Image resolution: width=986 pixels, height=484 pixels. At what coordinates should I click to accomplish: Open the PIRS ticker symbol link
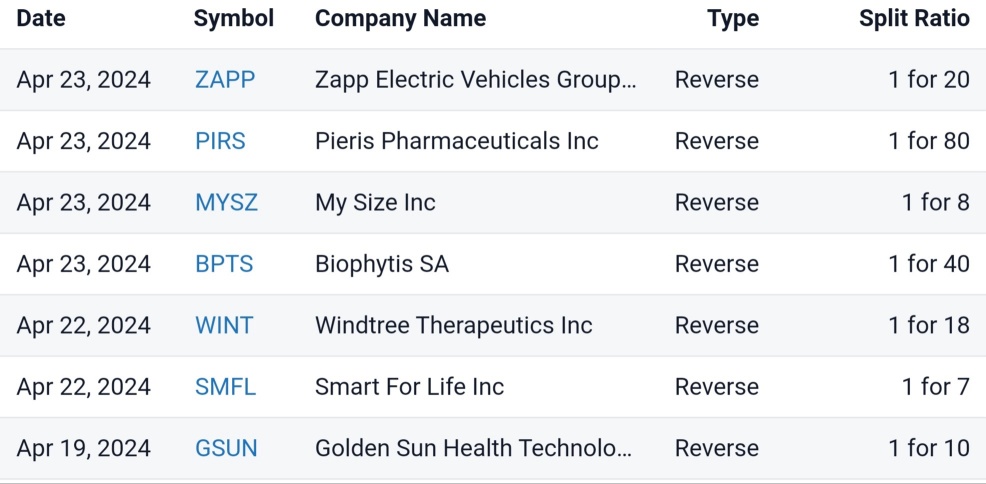[x=220, y=141]
